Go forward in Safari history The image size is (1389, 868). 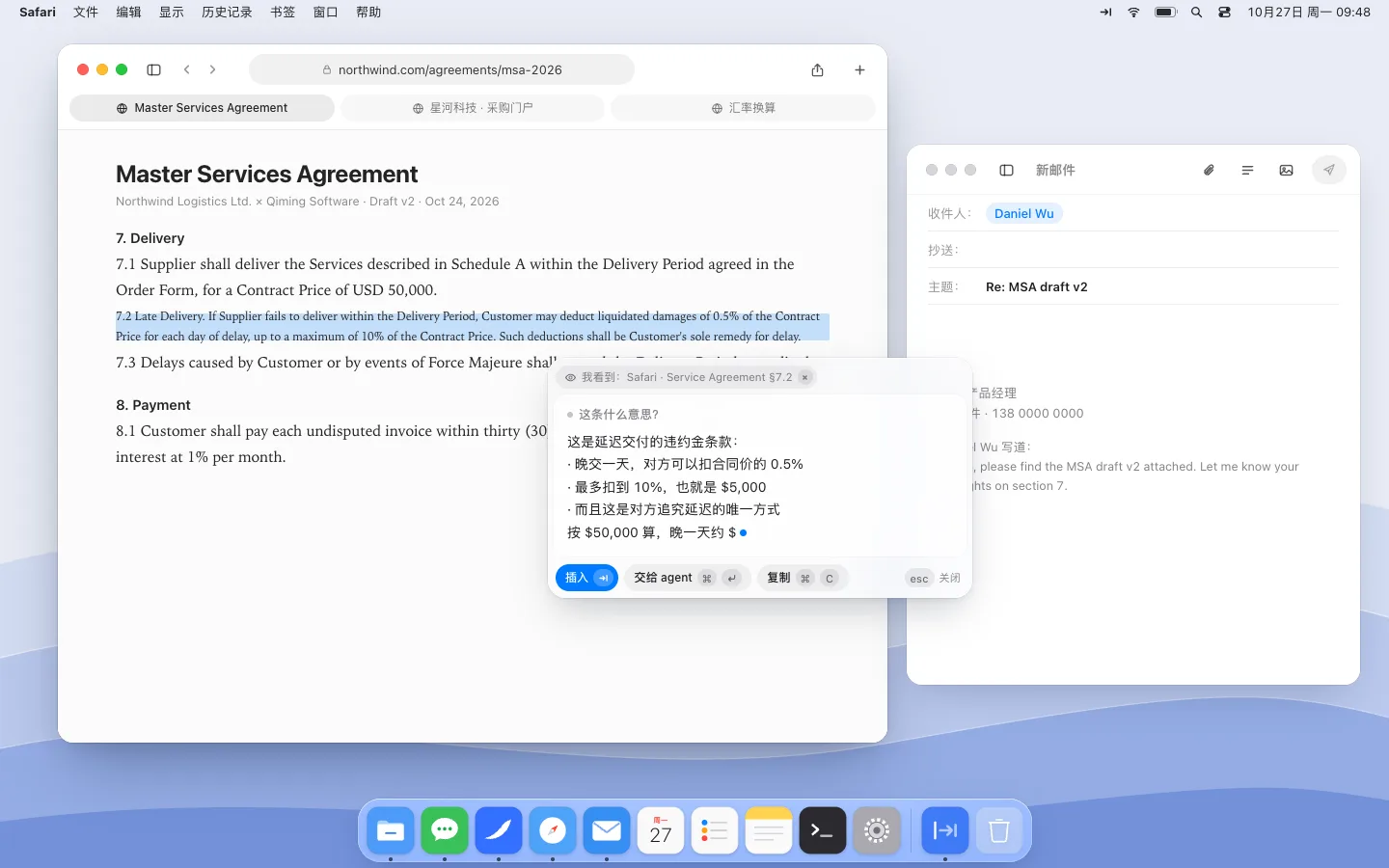tap(212, 69)
